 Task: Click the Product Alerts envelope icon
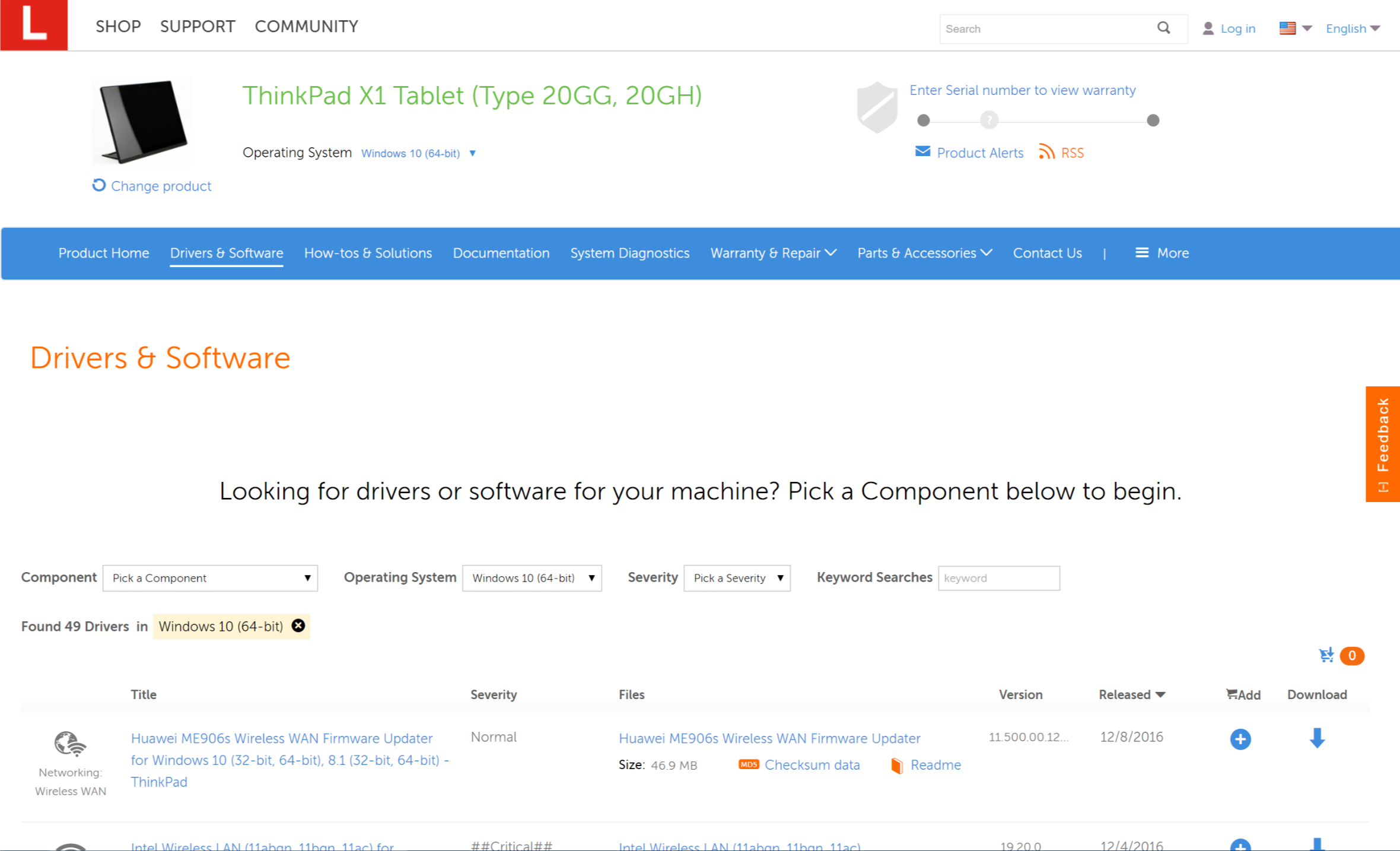point(922,152)
